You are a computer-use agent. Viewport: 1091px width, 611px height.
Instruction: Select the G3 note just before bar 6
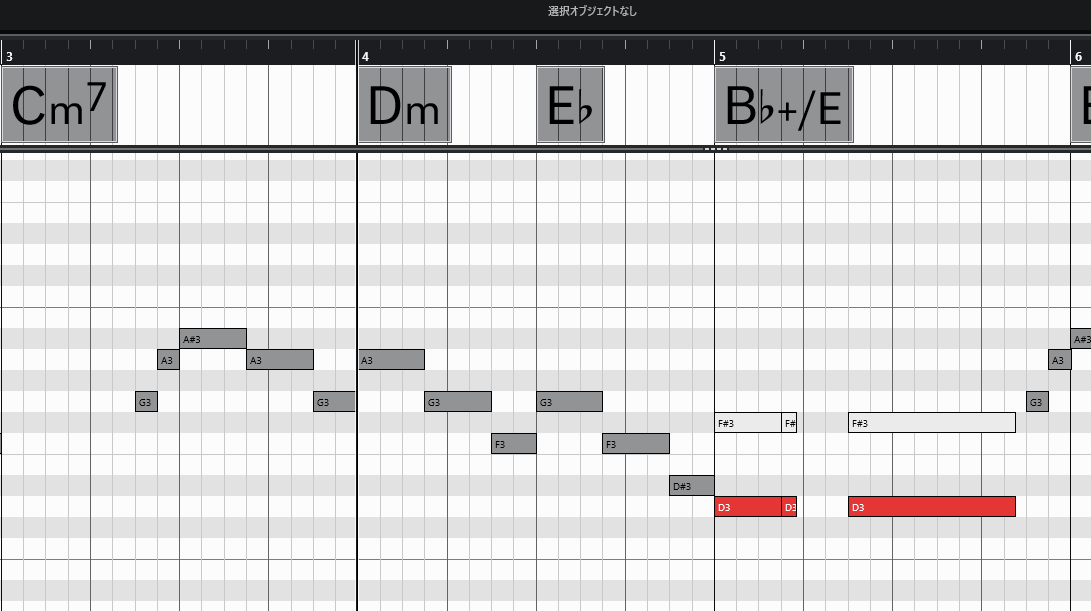pyautogui.click(x=1037, y=402)
